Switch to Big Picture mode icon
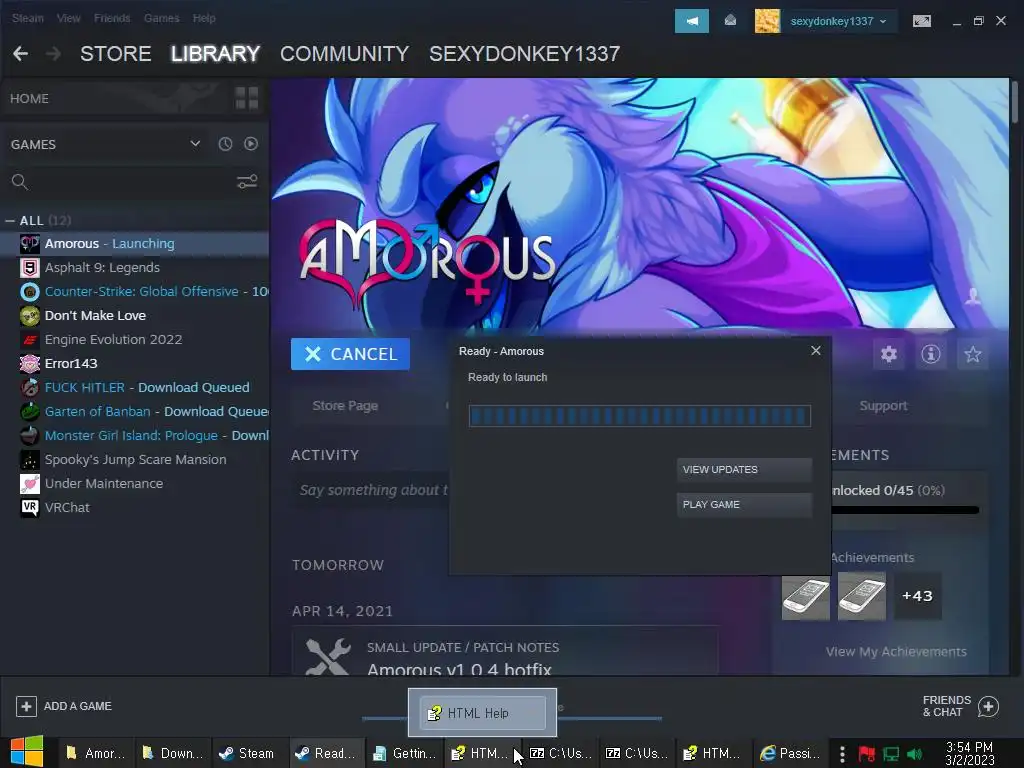This screenshot has height=768, width=1024. (921, 21)
